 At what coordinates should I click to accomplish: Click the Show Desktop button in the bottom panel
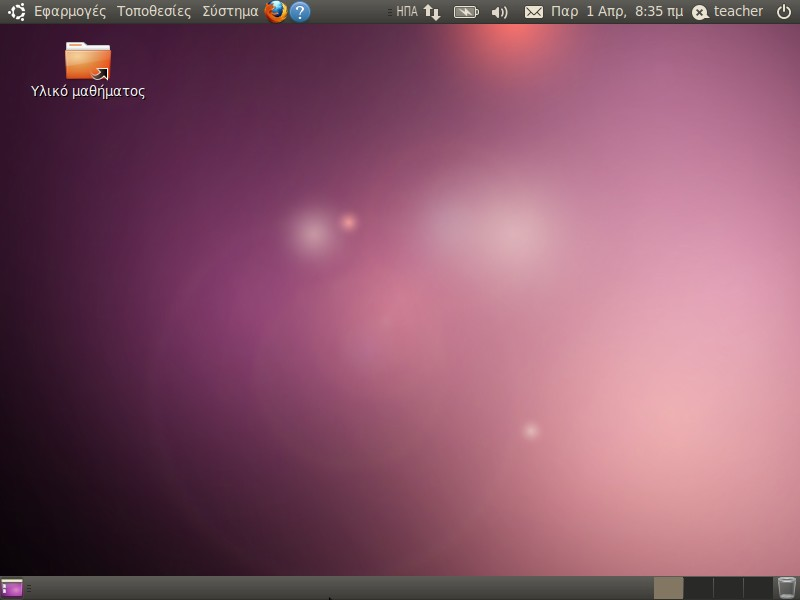point(12,588)
